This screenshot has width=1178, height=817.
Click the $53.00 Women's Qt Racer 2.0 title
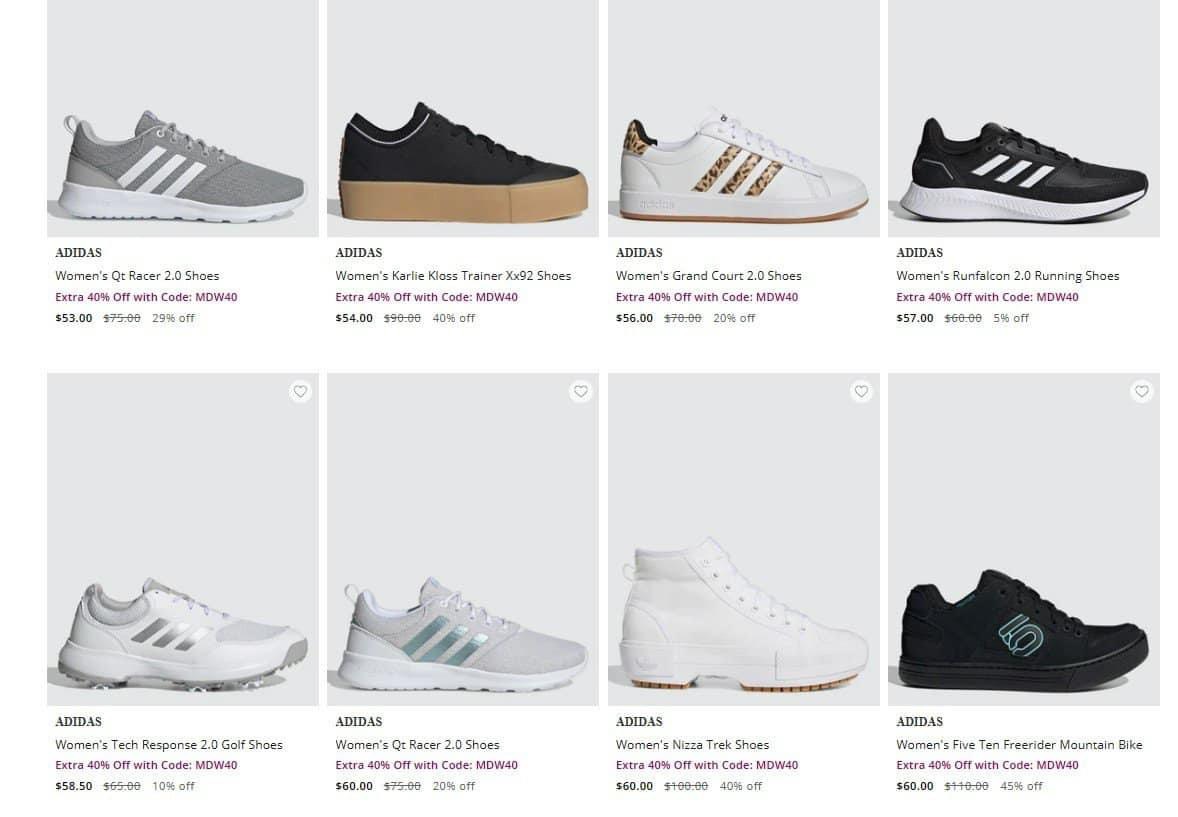click(137, 276)
